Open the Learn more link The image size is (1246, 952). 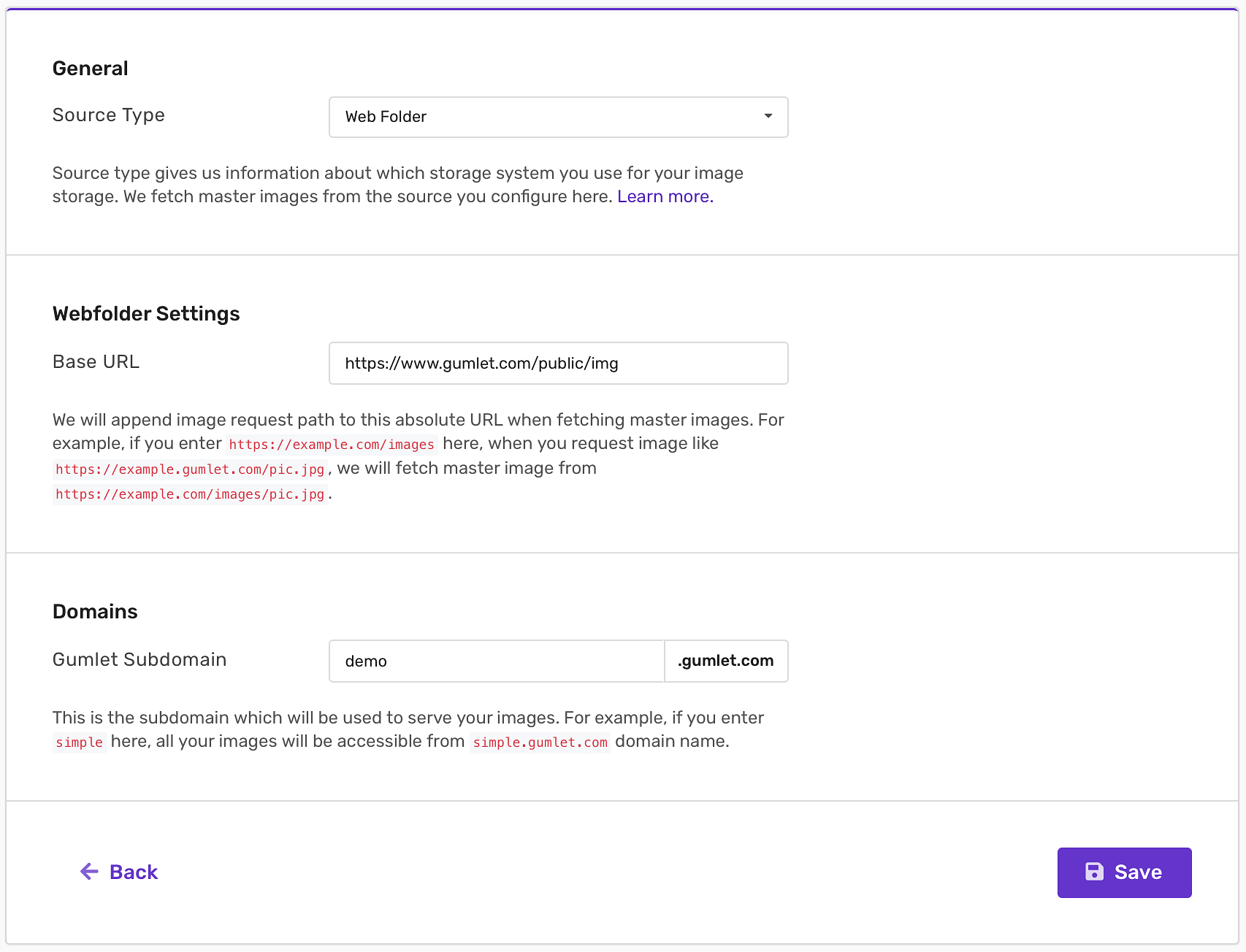[665, 196]
